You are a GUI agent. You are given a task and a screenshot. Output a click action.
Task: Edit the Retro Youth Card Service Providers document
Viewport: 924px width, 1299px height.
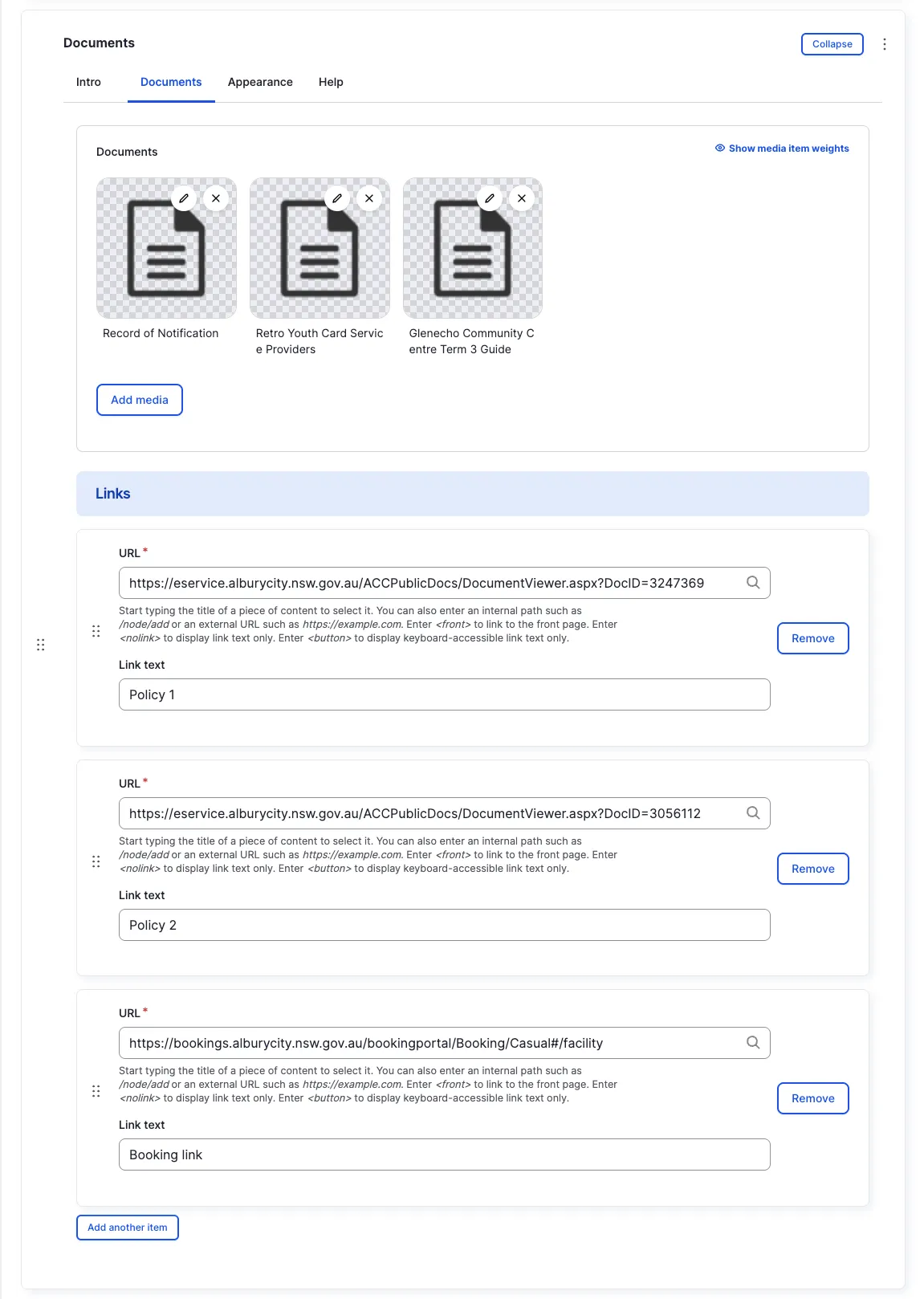click(x=337, y=198)
